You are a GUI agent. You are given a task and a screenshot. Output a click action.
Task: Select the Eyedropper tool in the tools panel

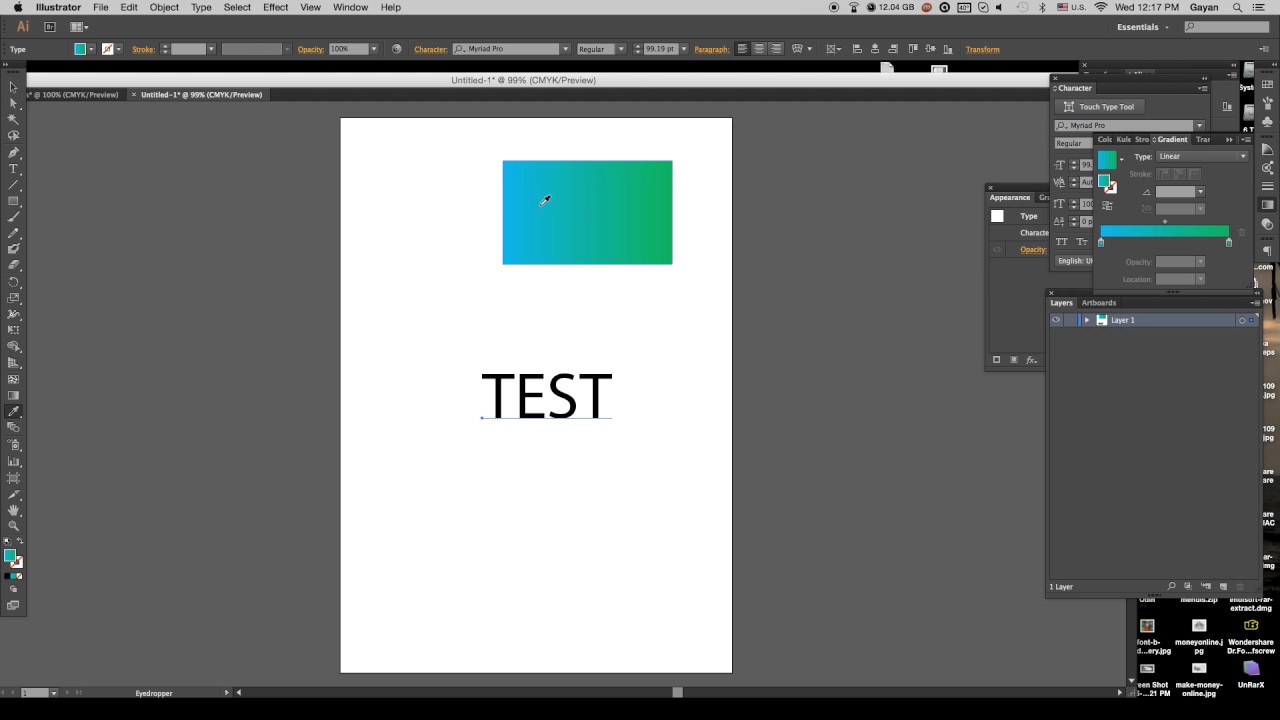click(13, 411)
